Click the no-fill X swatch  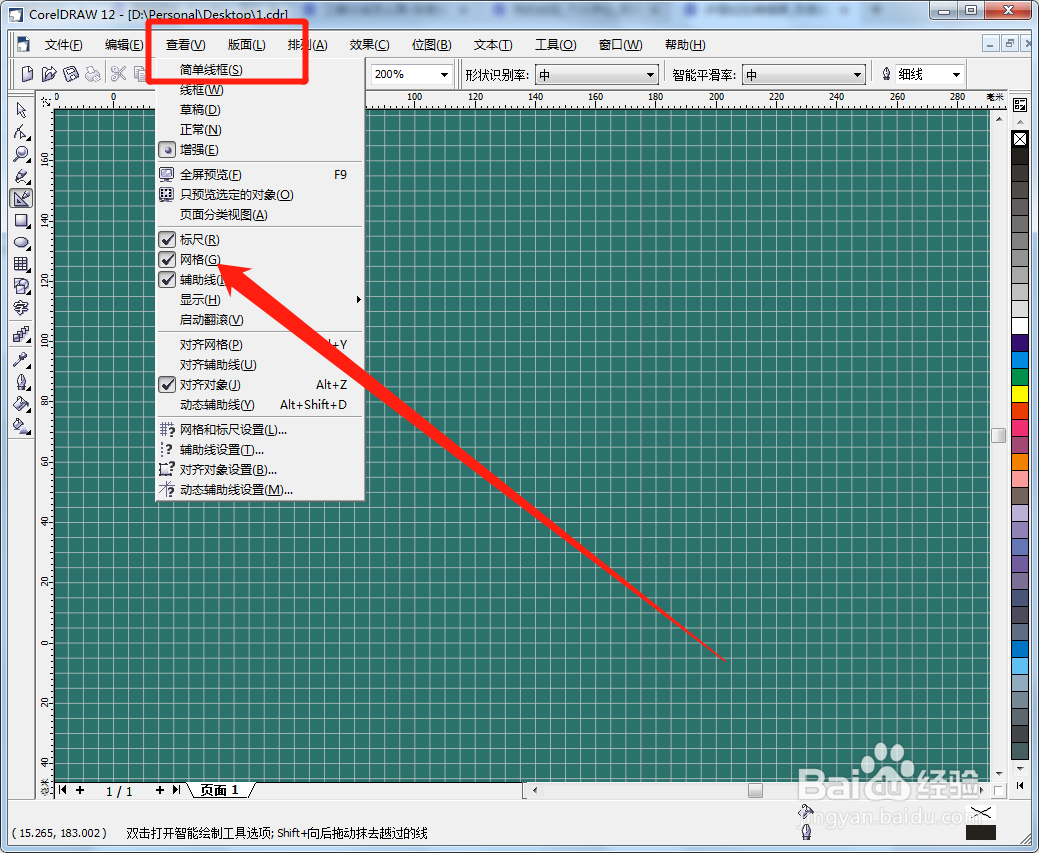point(1020,139)
